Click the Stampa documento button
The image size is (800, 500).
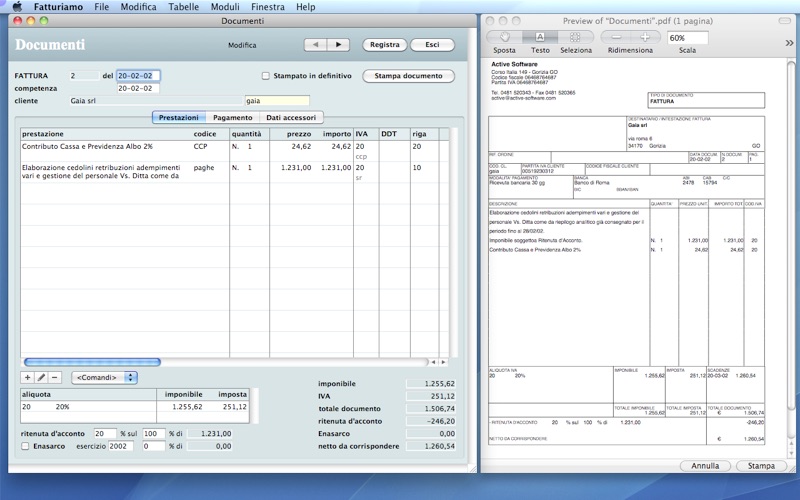408,76
